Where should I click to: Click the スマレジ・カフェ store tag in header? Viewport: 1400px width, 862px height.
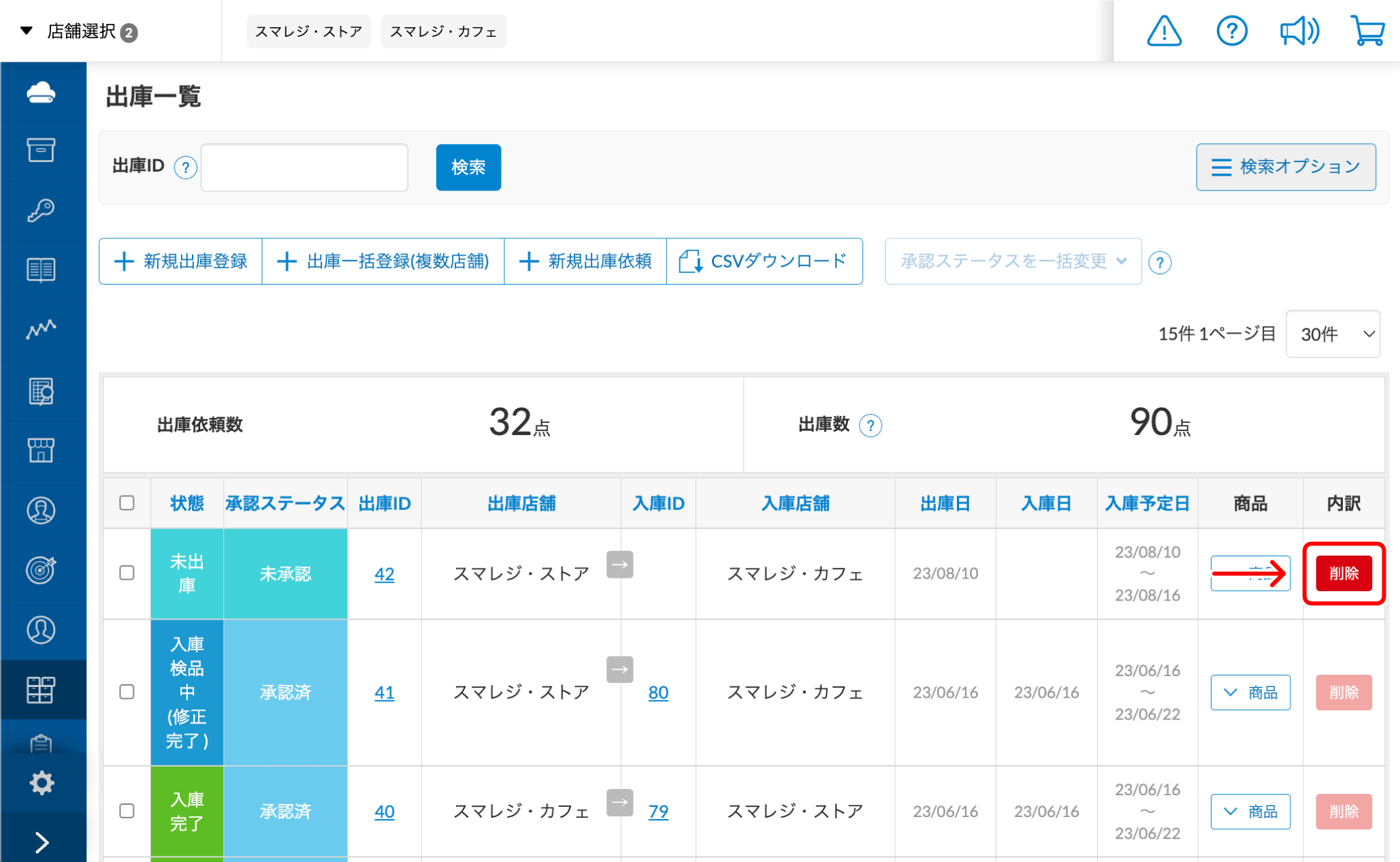click(x=443, y=31)
